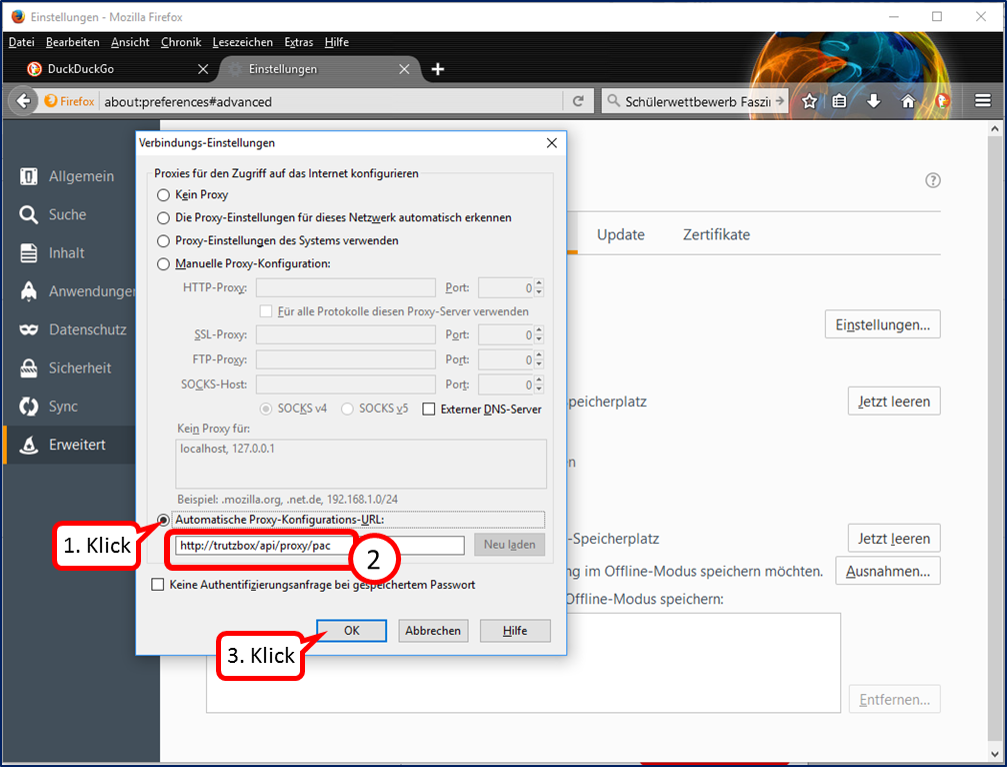Click the Hilfe button in dialog
Screen dimensions: 1007x767
pos(515,631)
